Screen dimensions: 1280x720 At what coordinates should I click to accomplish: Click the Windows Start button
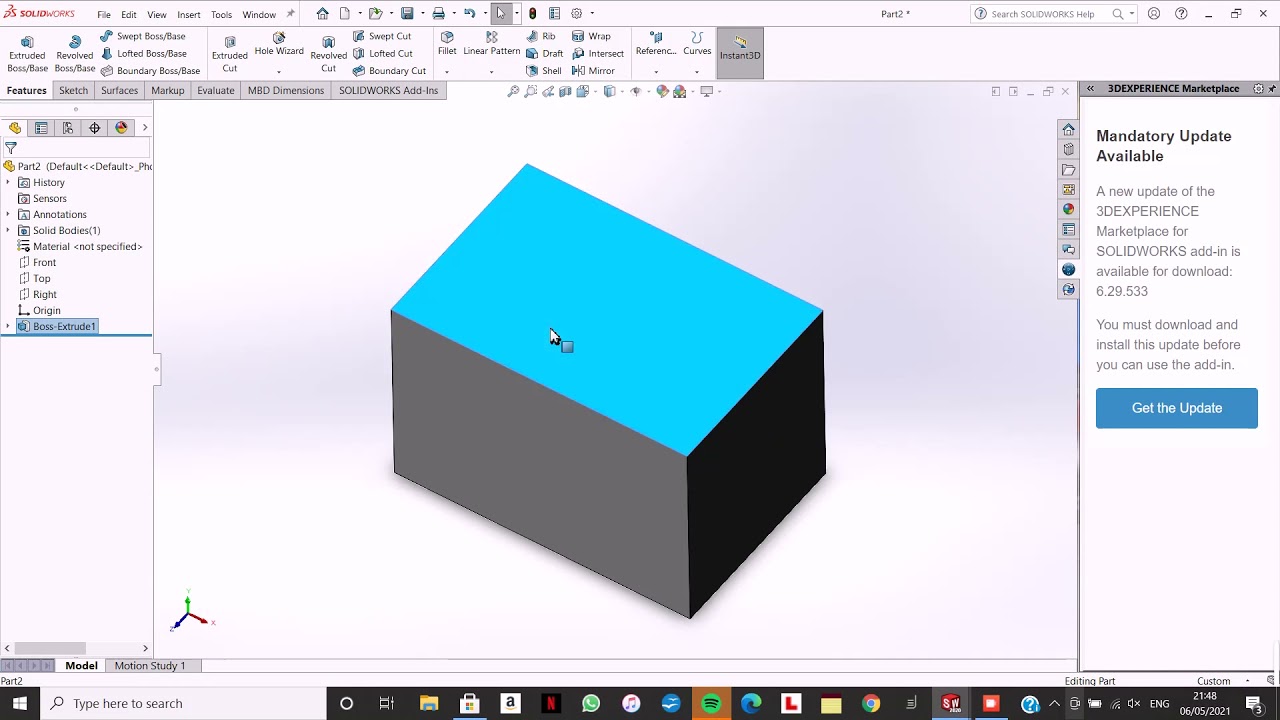click(x=20, y=703)
